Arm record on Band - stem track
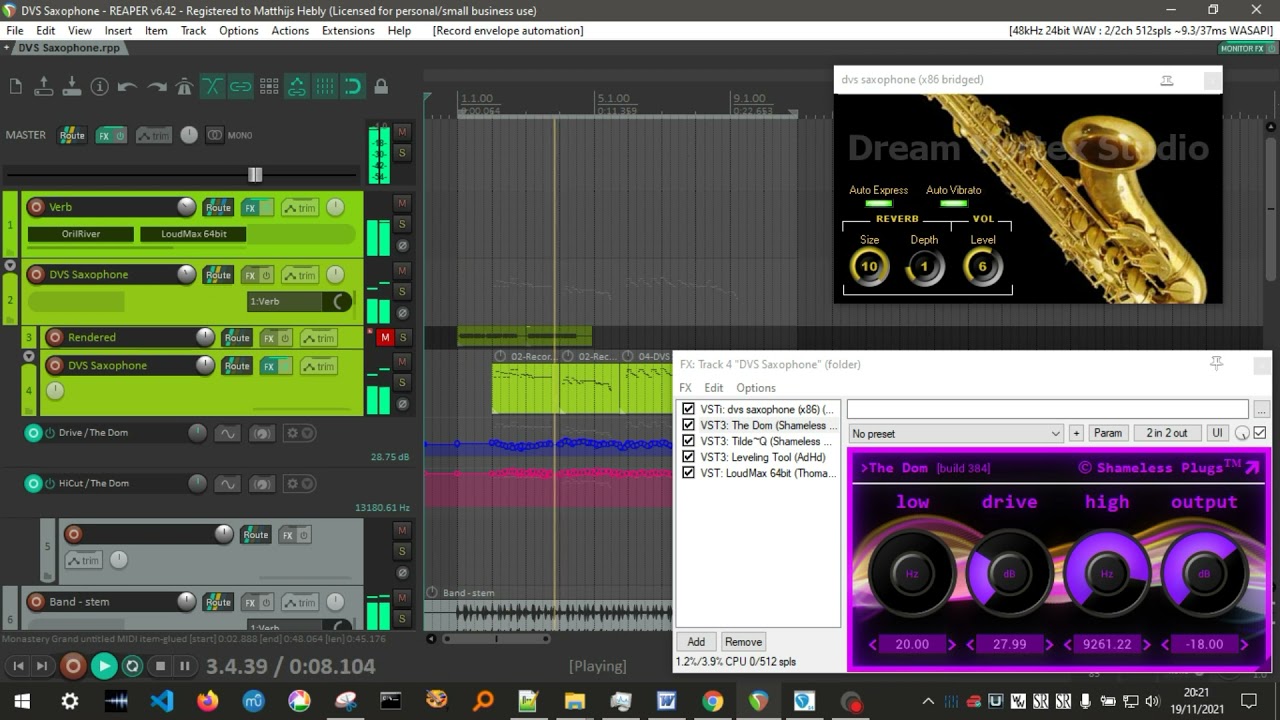 pyautogui.click(x=37, y=602)
